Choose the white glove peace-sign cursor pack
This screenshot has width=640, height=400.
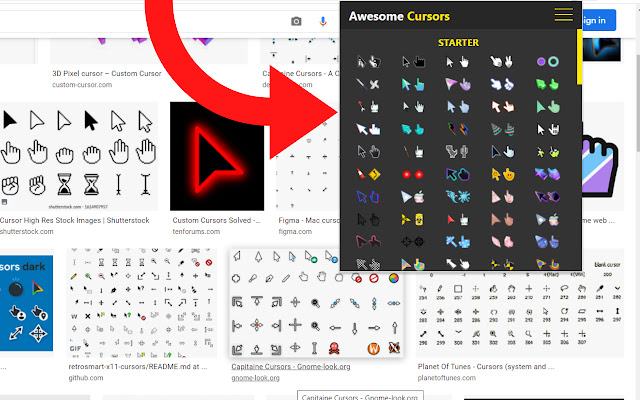[x=502, y=62]
